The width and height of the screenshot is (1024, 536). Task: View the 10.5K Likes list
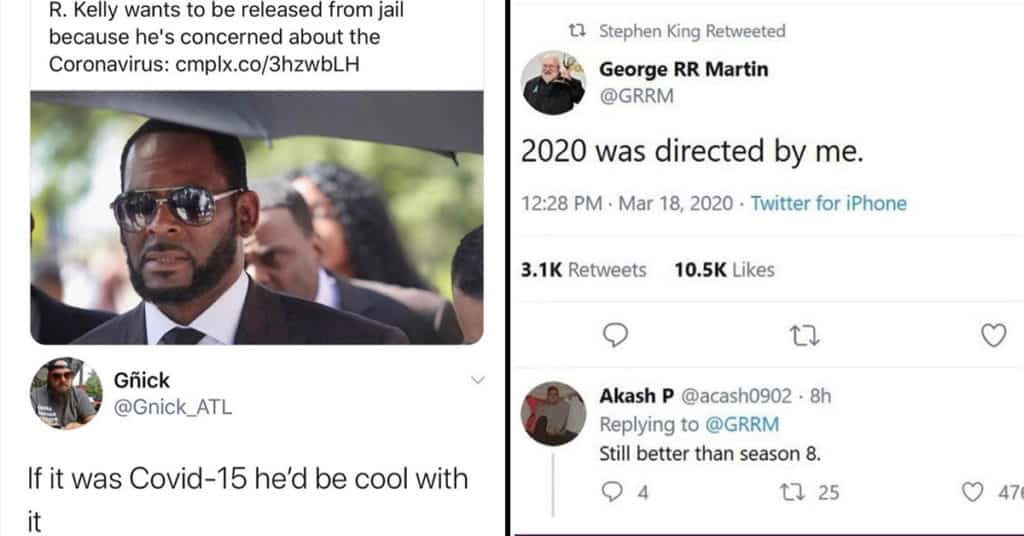point(724,270)
